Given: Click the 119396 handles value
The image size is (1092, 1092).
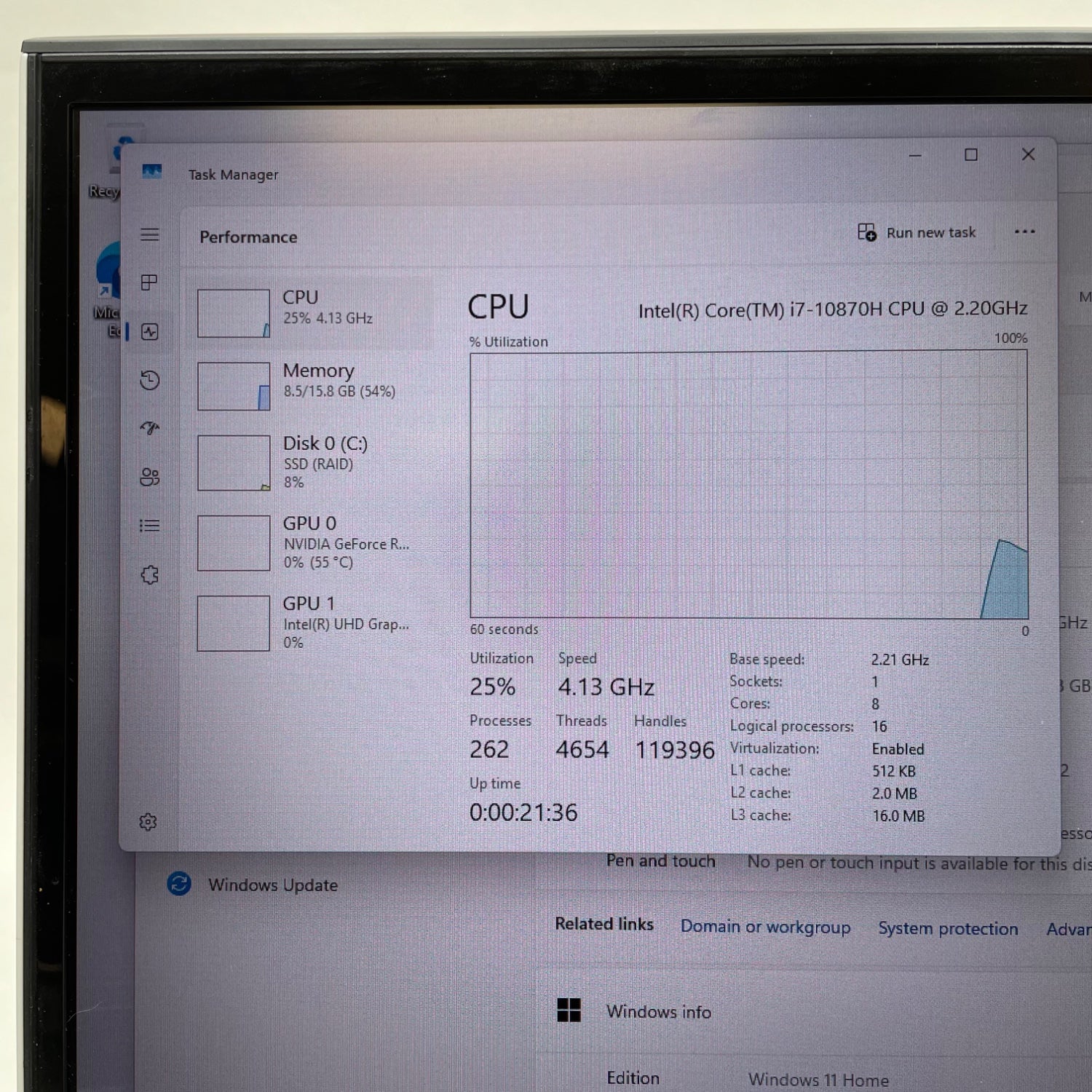Looking at the screenshot, I should [675, 750].
